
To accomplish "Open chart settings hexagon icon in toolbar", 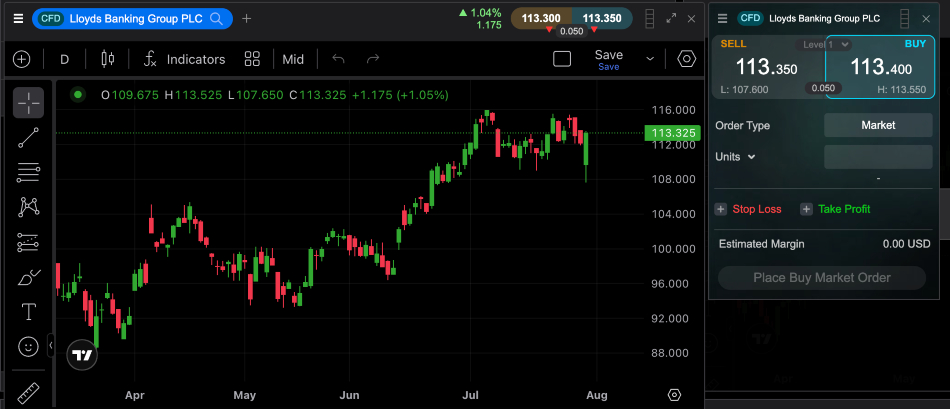I will click(686, 59).
